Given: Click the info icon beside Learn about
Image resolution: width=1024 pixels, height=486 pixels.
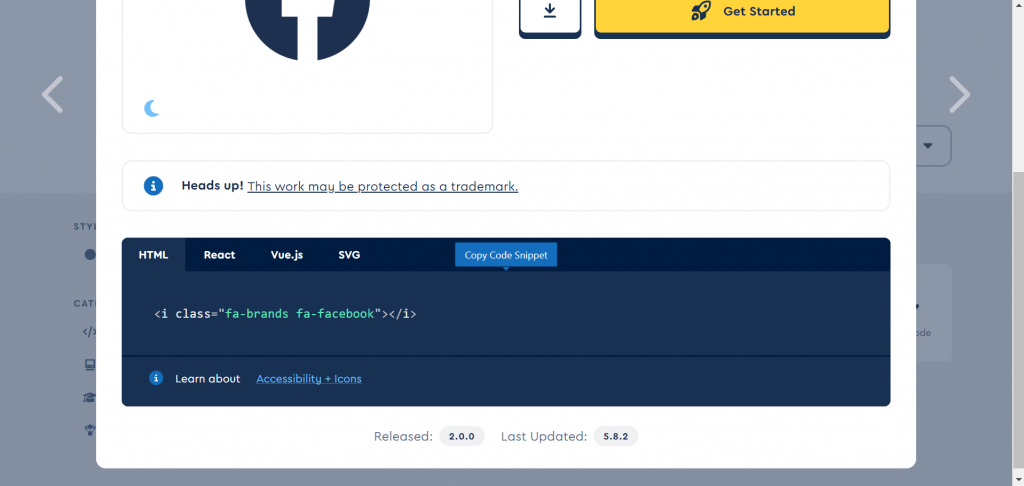Looking at the screenshot, I should (156, 378).
